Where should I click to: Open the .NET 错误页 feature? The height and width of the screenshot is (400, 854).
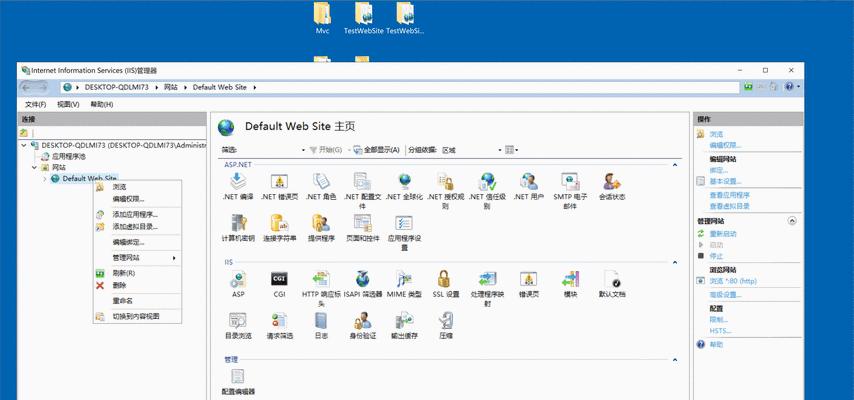tap(279, 186)
